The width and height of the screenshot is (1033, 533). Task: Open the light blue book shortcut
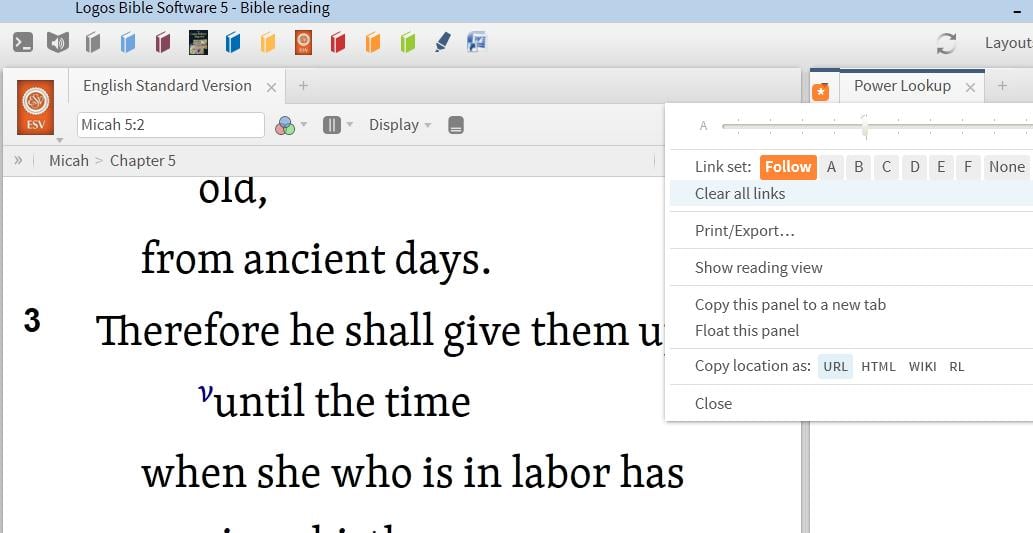click(x=128, y=43)
